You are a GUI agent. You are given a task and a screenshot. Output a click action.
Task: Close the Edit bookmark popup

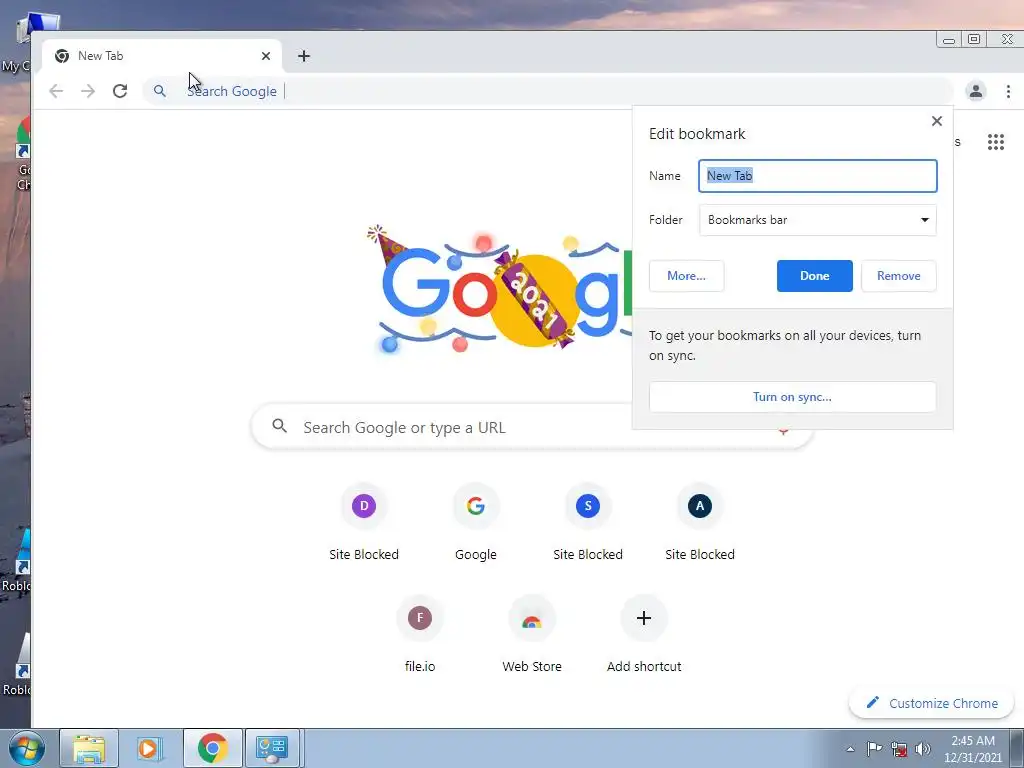coord(937,121)
